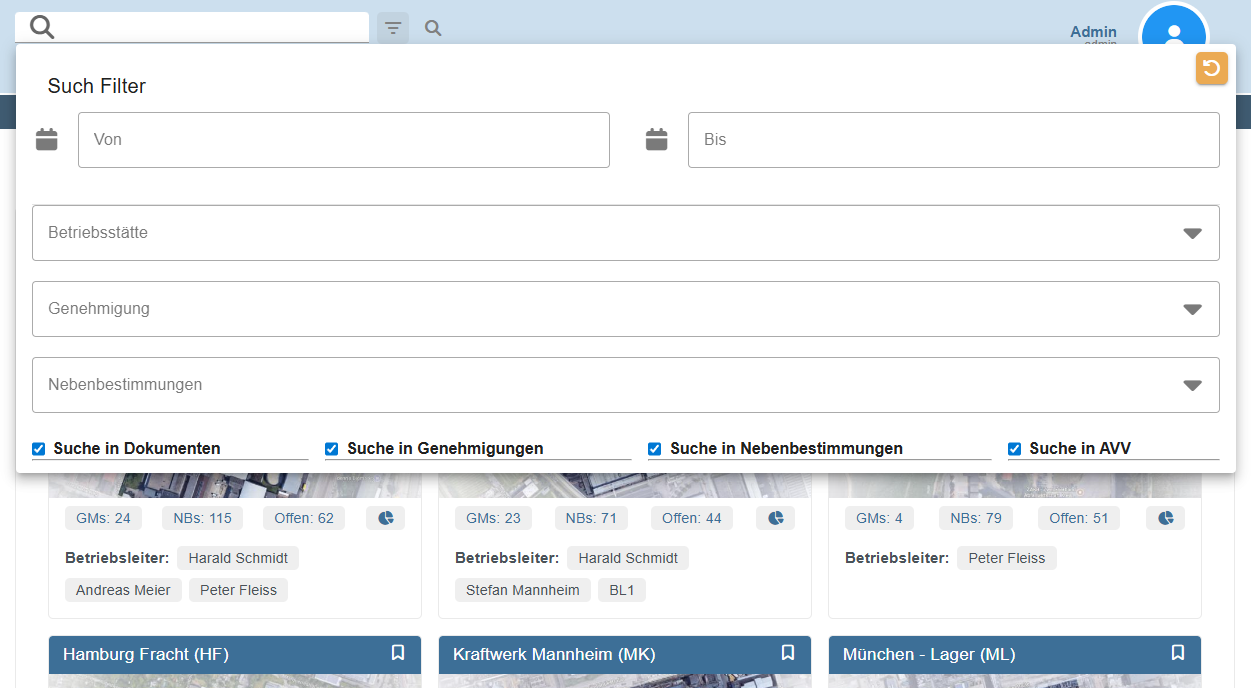The image size is (1251, 688).
Task: Click the orange reset filter icon
Action: click(x=1211, y=68)
